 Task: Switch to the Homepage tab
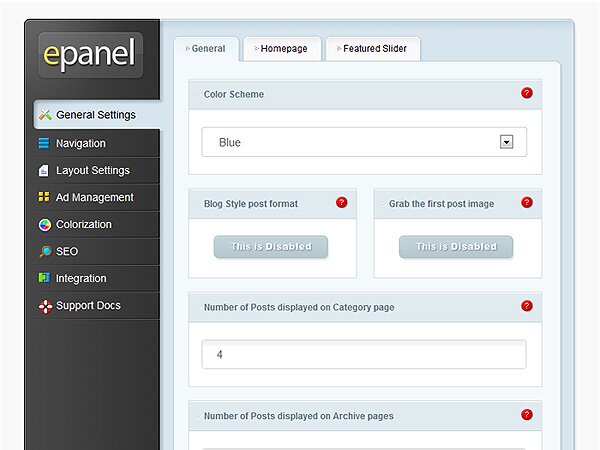point(282,49)
